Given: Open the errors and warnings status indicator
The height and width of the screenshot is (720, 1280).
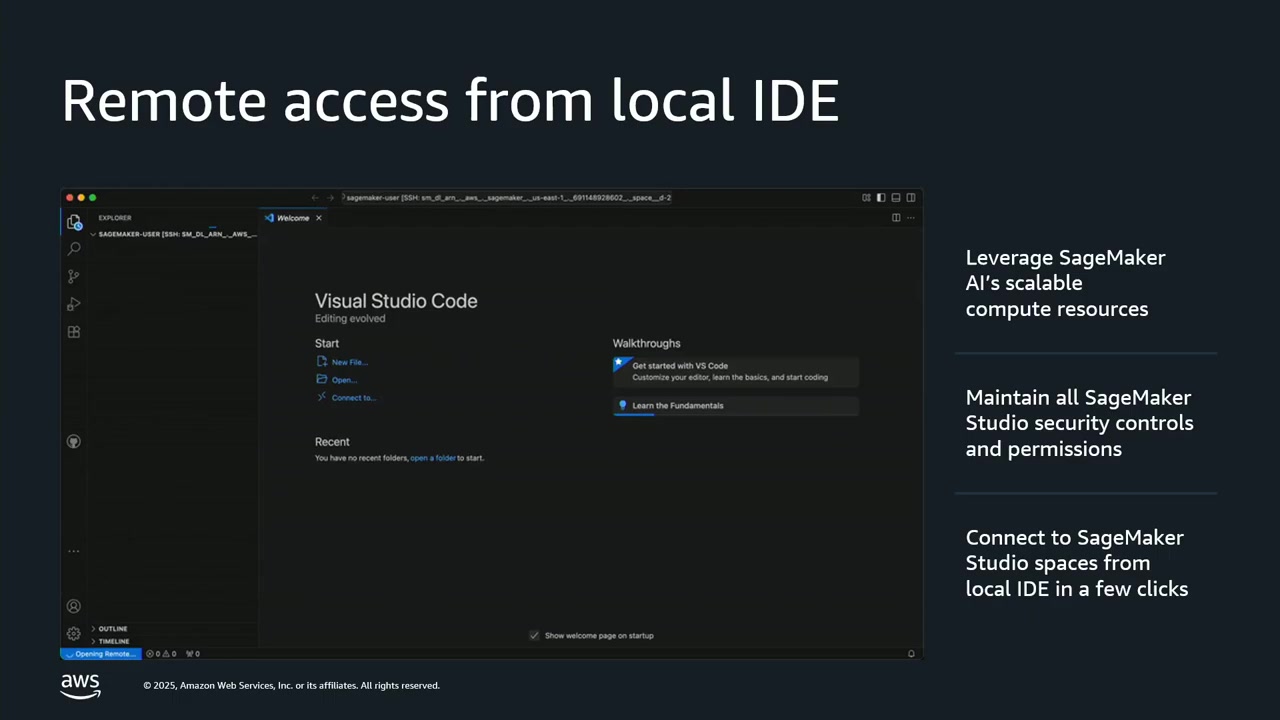Looking at the screenshot, I should [x=162, y=653].
